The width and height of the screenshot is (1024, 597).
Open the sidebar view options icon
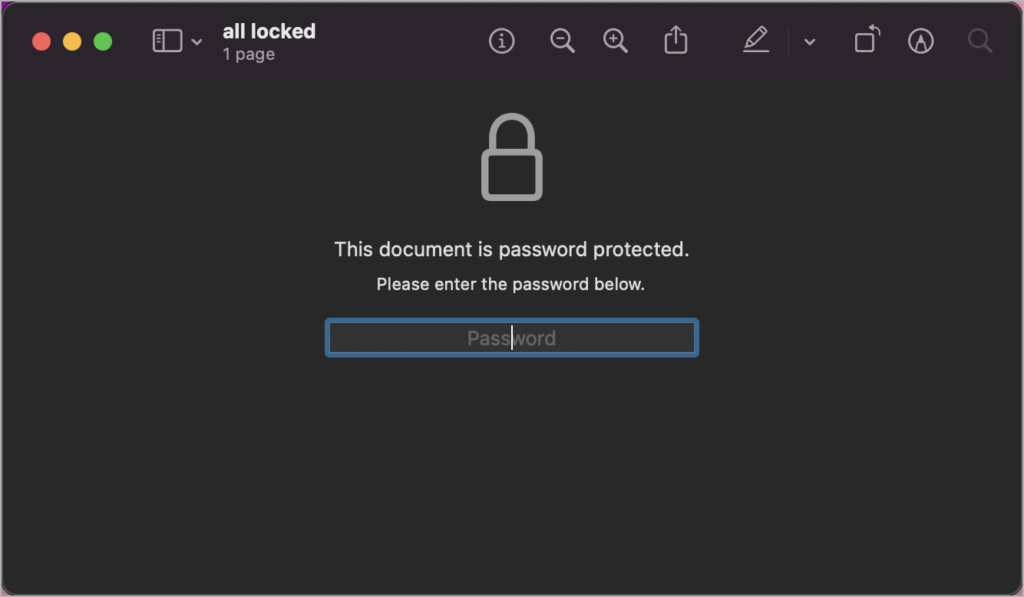pos(167,41)
